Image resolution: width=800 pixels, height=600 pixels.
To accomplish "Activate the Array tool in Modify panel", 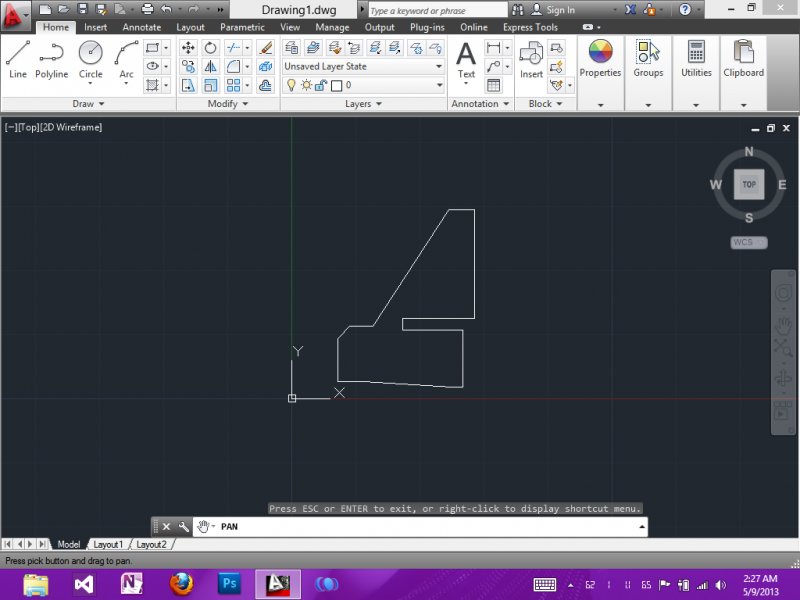I will 233,85.
